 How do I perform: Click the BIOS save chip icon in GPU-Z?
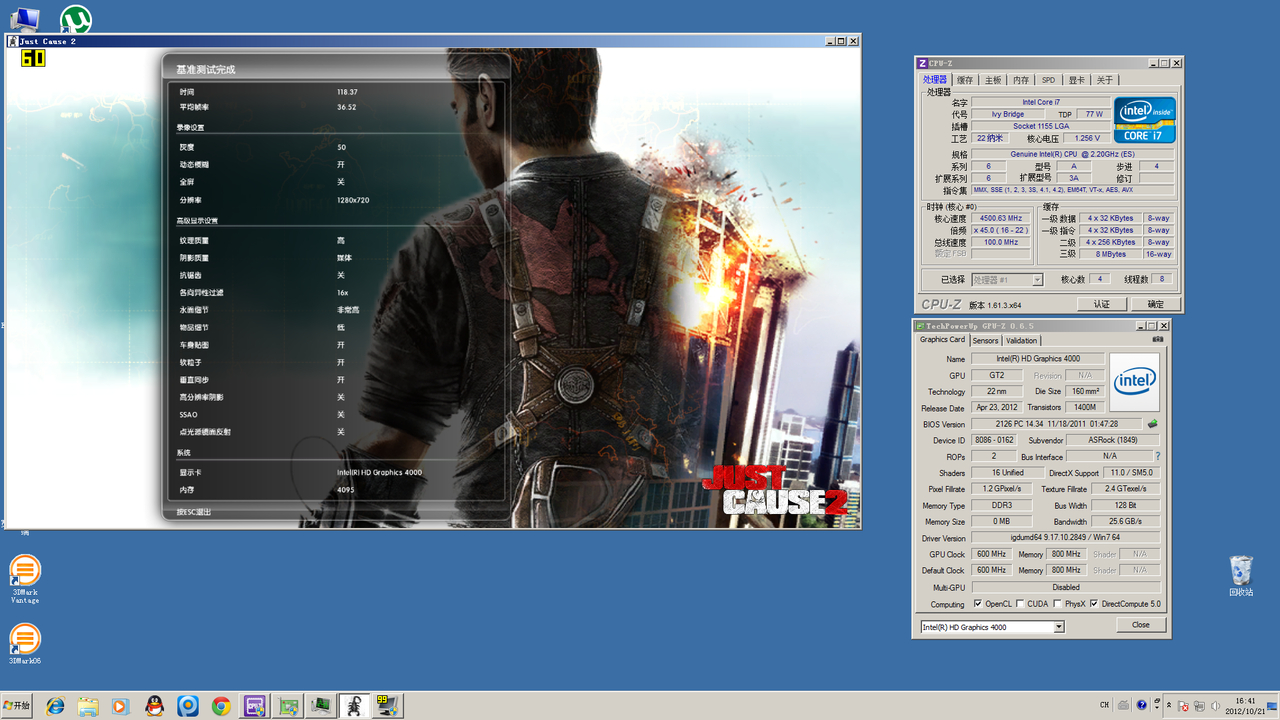(x=1153, y=424)
